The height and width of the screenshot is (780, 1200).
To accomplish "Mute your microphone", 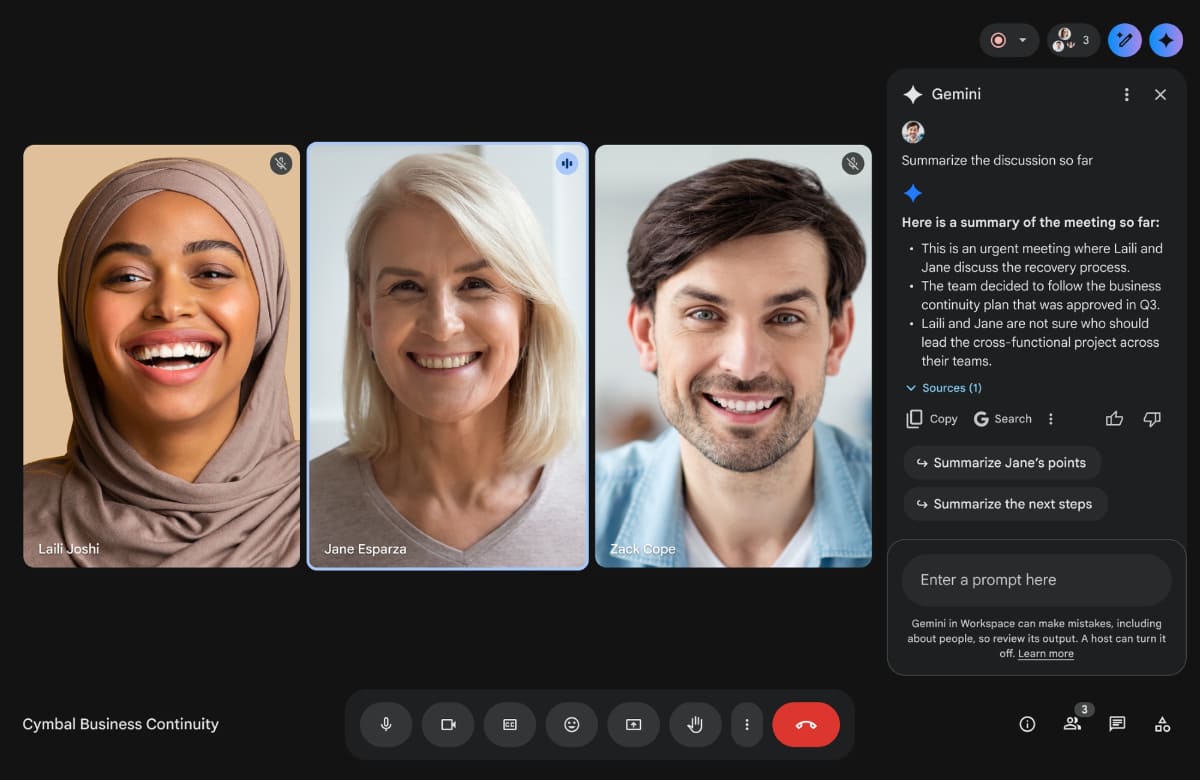I will click(385, 724).
